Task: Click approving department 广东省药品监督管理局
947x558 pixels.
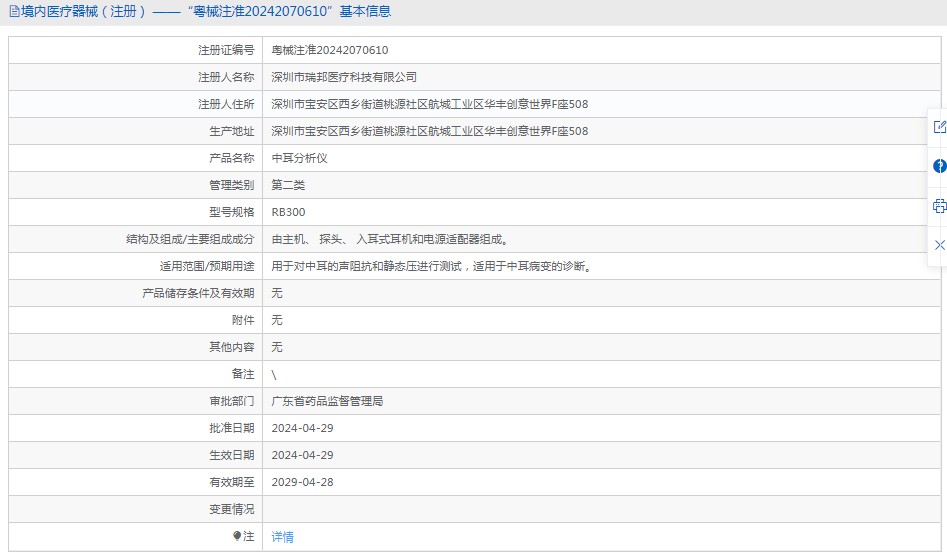Action: coord(327,401)
